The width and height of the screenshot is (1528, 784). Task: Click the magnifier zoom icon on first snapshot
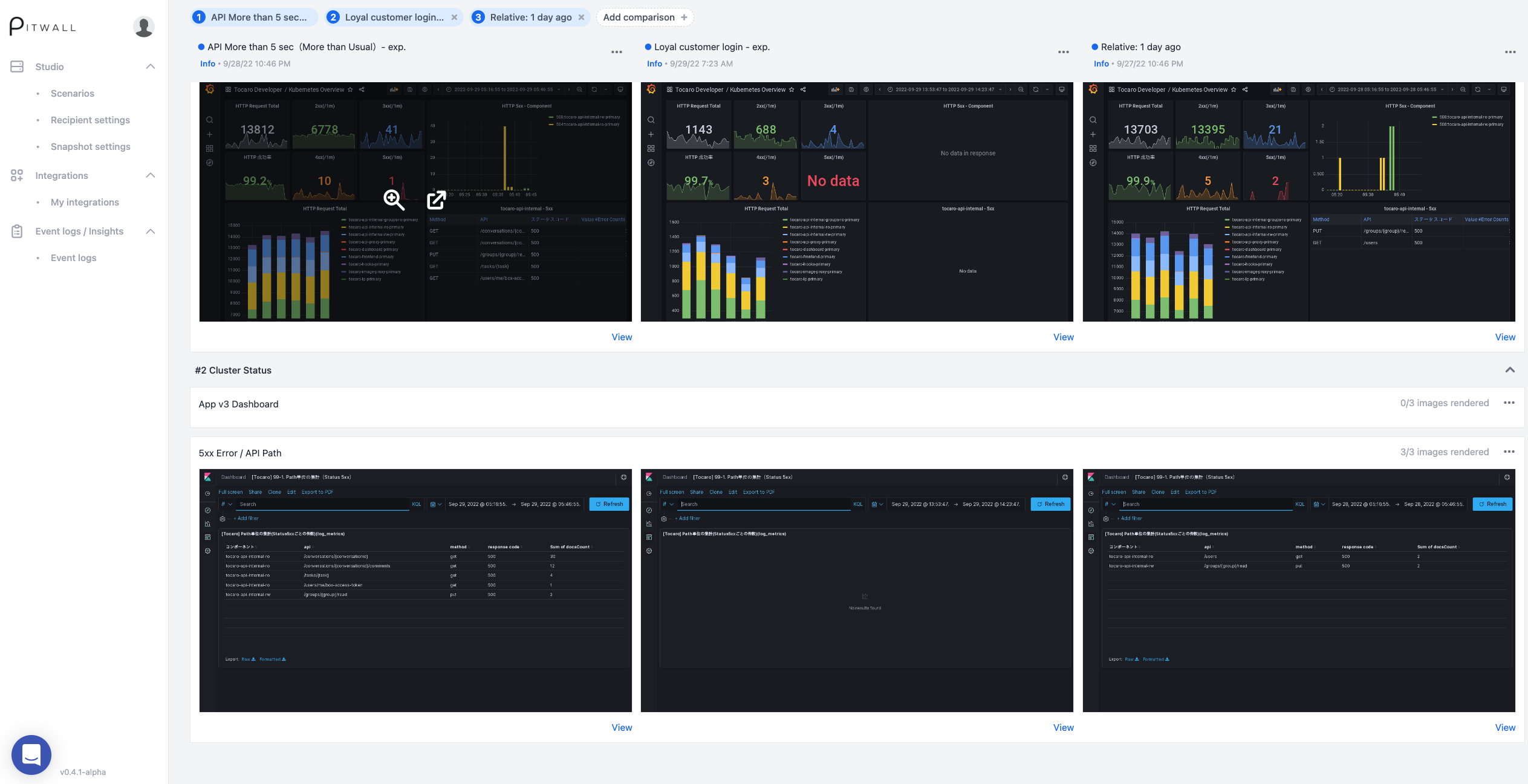394,199
